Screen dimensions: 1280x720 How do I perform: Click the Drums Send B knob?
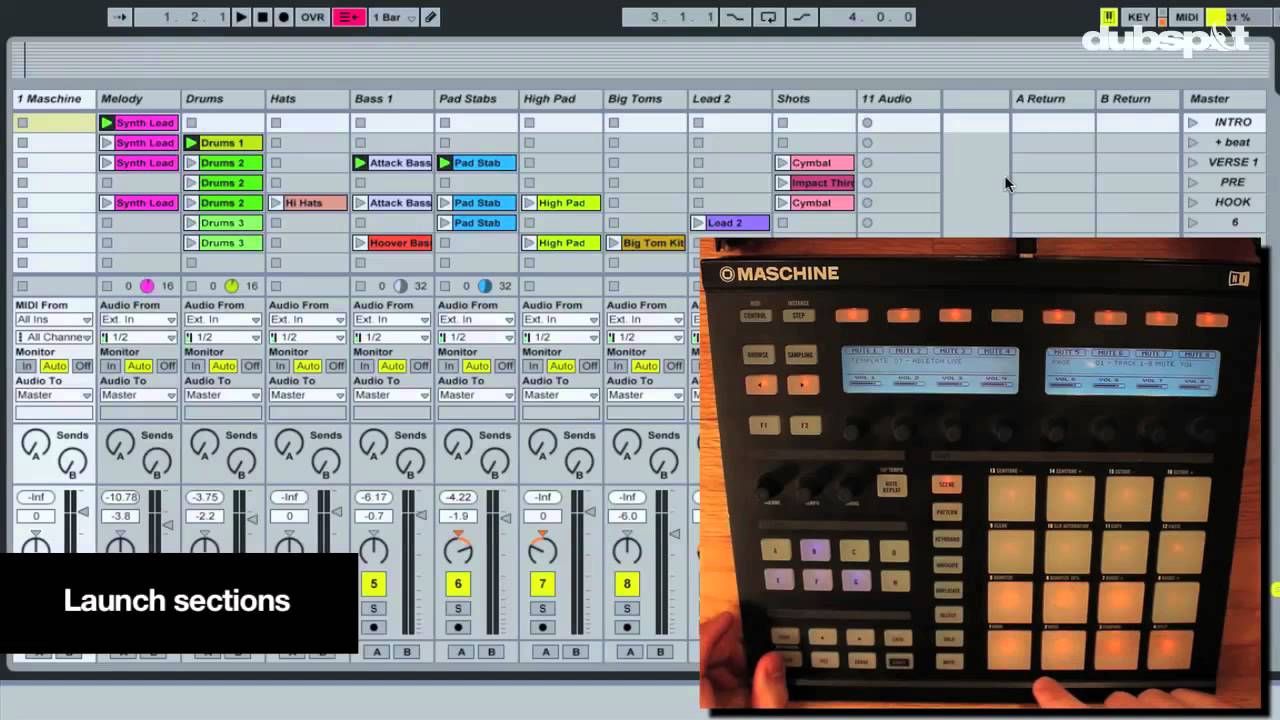coord(240,462)
